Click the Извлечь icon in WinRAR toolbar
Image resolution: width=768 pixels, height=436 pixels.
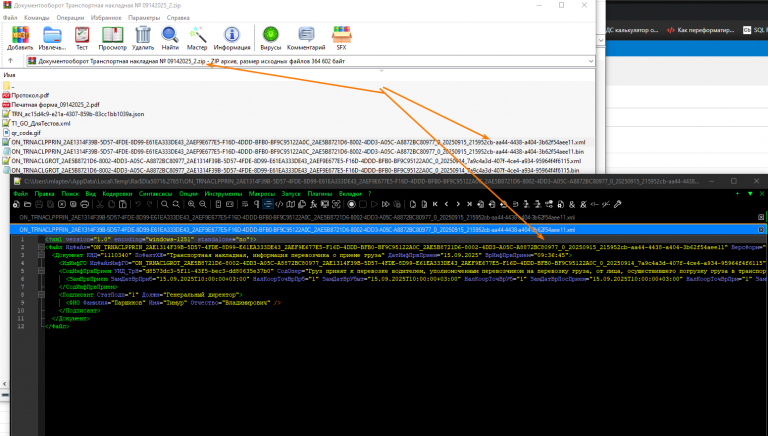pos(52,38)
